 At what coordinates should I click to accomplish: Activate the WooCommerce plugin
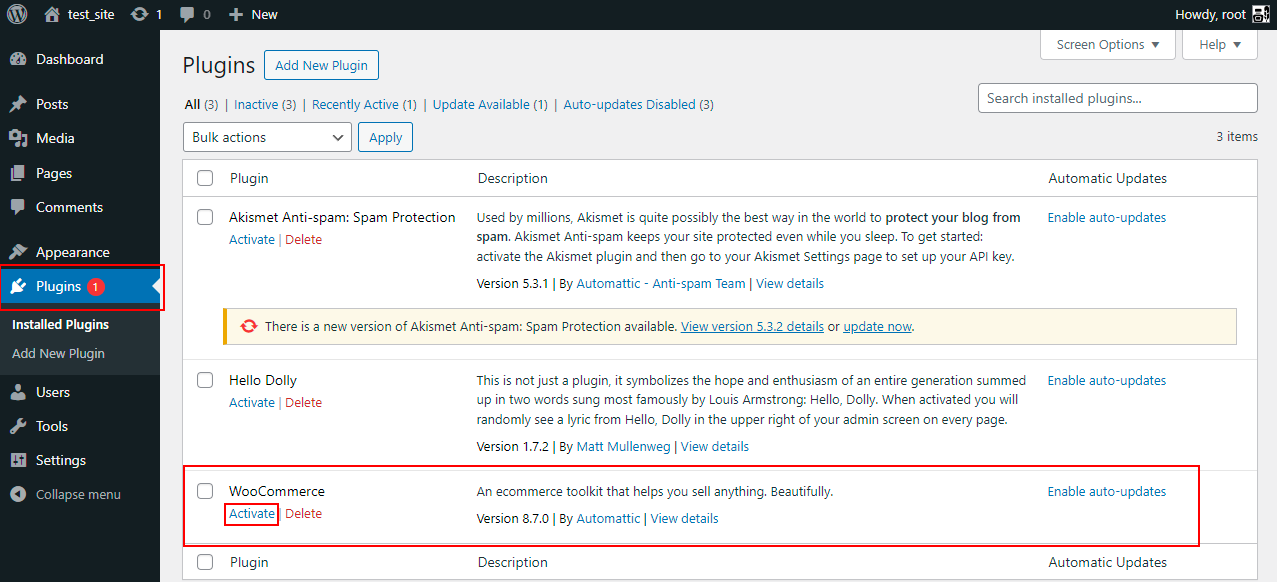pyautogui.click(x=251, y=513)
